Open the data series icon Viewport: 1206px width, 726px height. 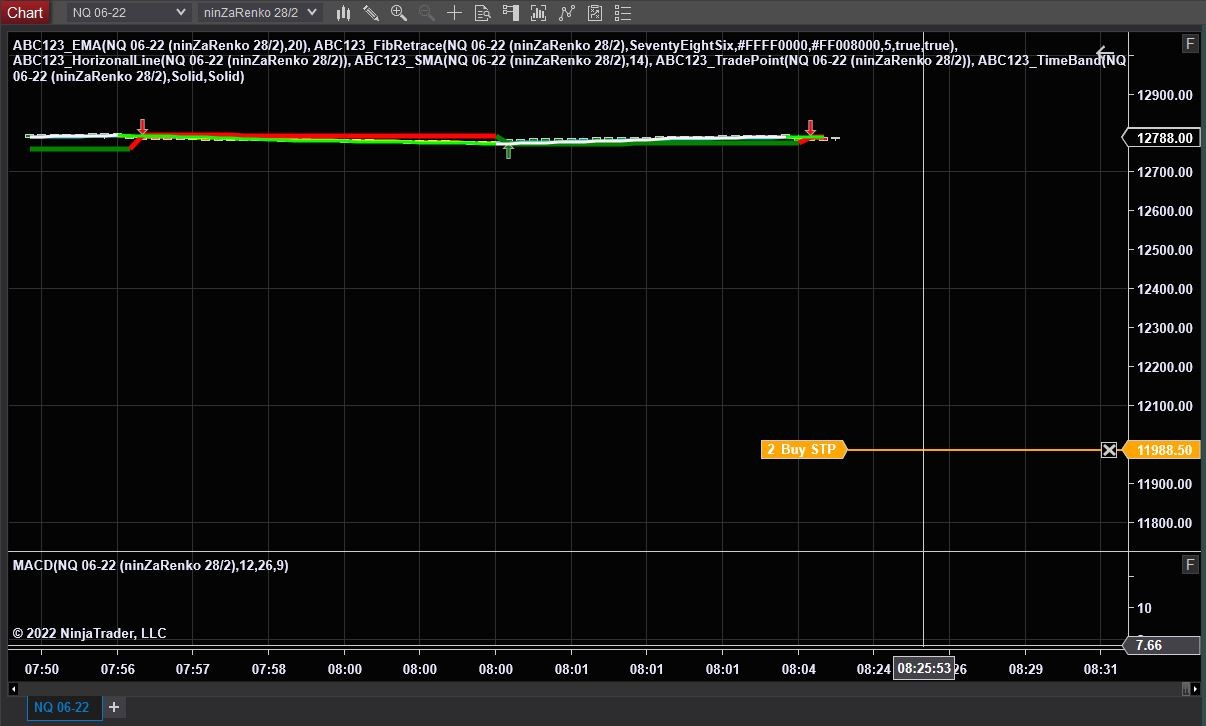click(539, 13)
